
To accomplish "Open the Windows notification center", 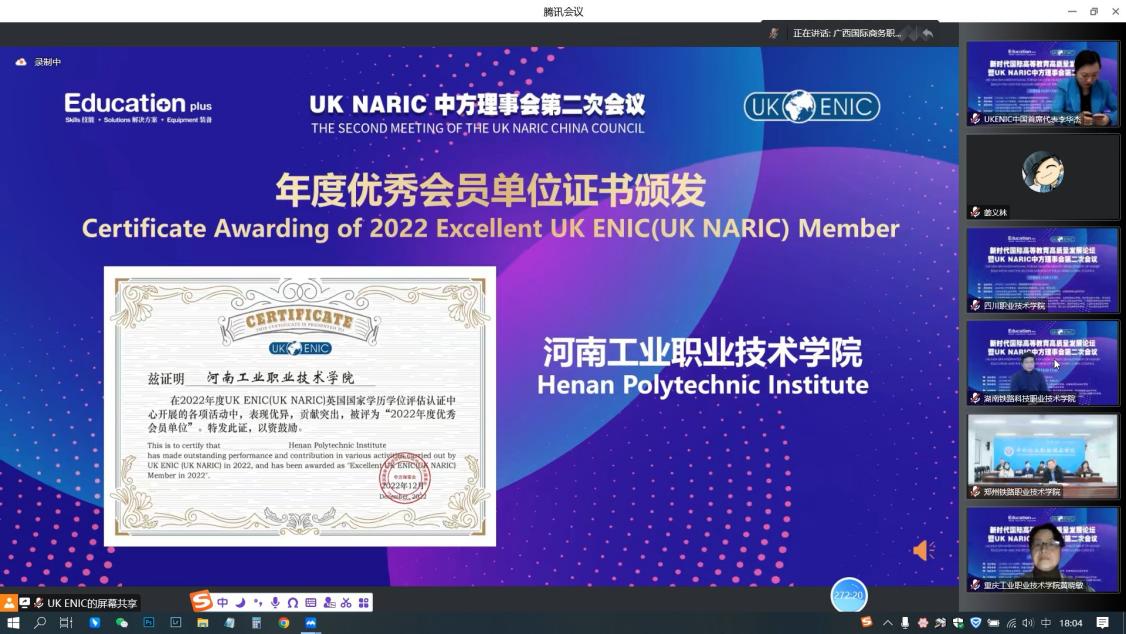I will pyautogui.click(x=1102, y=623).
